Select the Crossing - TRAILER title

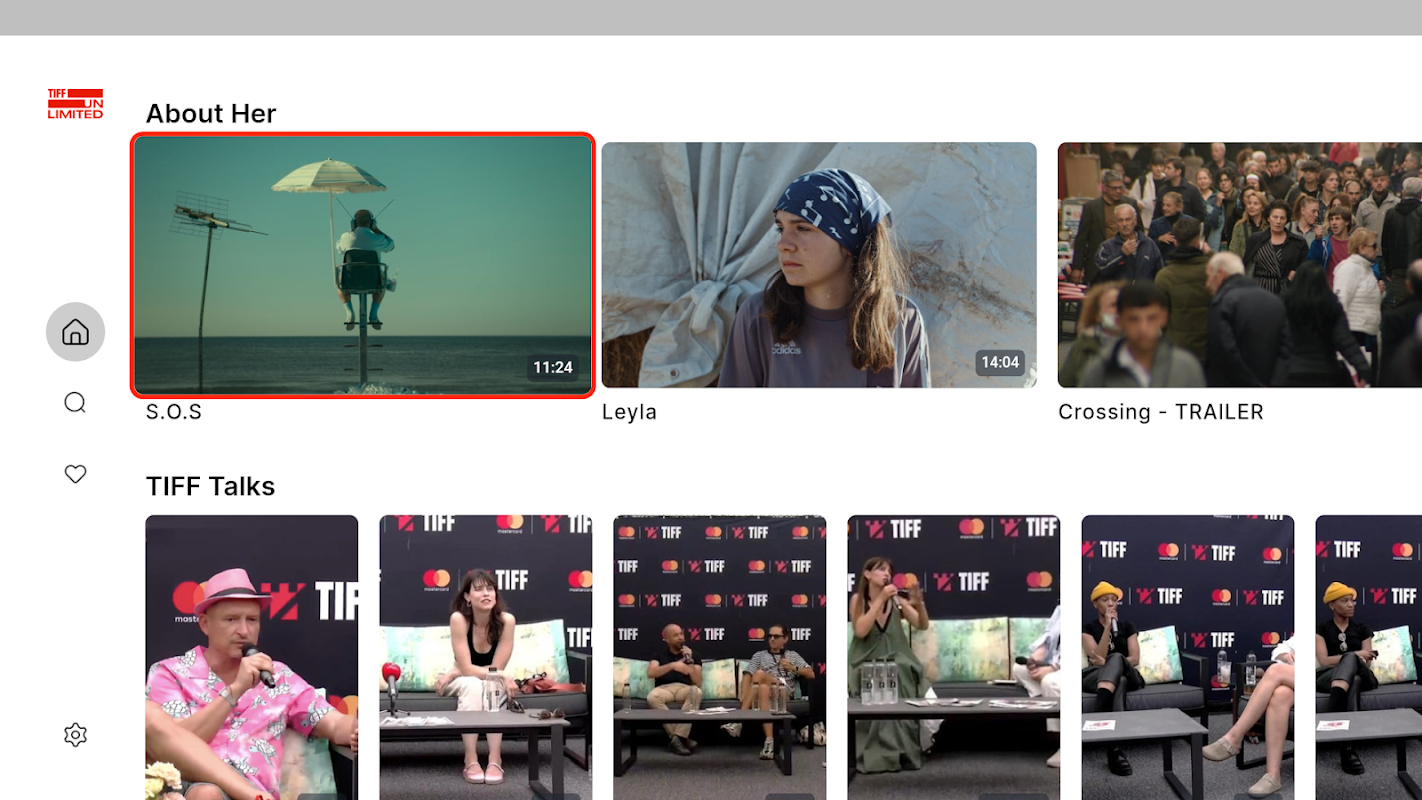(x=1161, y=412)
